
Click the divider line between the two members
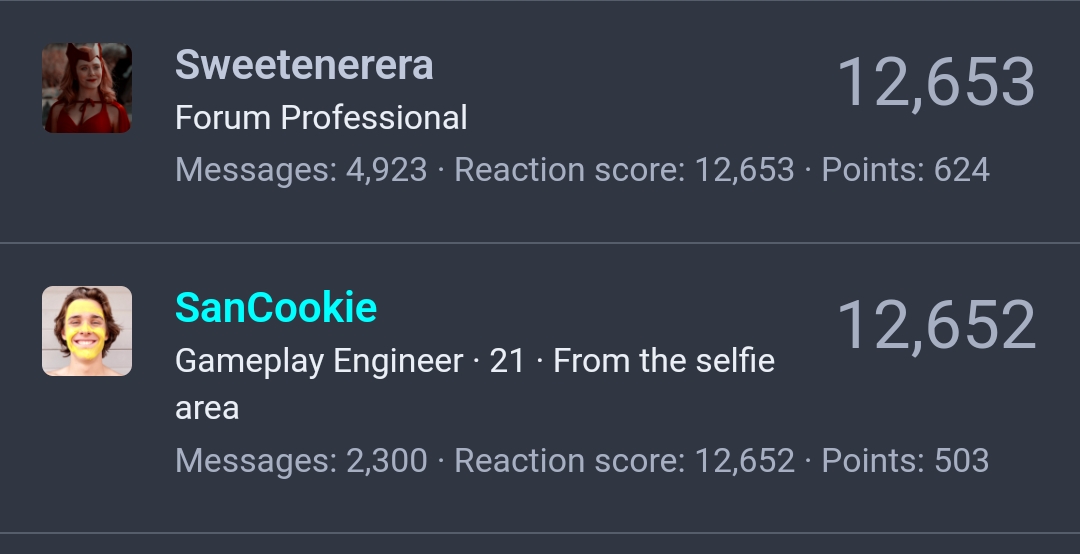tap(540, 243)
